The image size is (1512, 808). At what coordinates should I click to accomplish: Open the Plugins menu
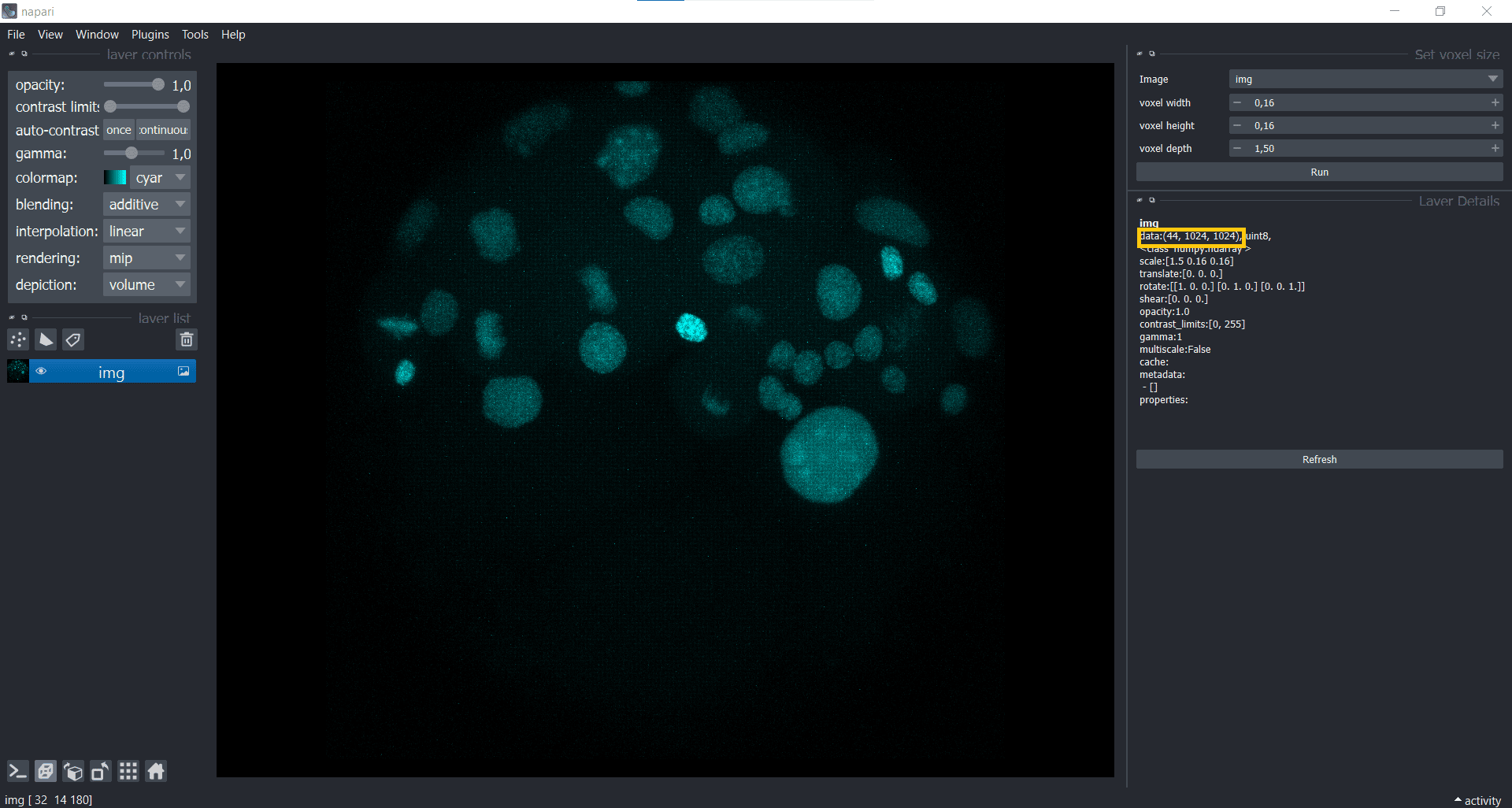tap(150, 35)
